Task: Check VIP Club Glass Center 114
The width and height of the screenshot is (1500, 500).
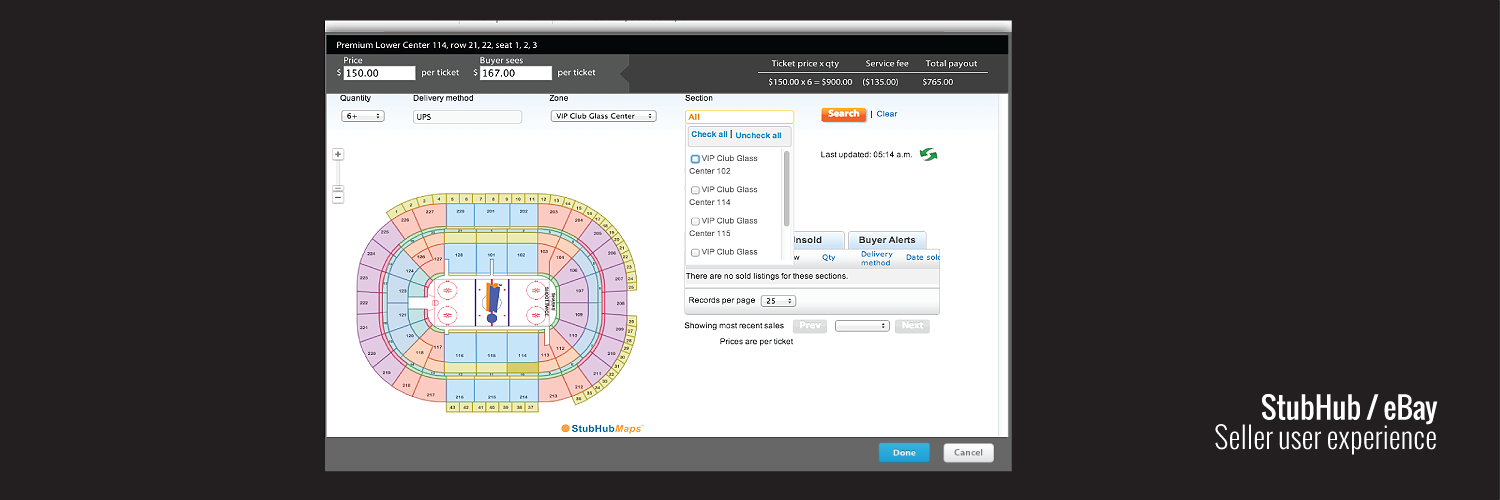Action: coord(695,190)
